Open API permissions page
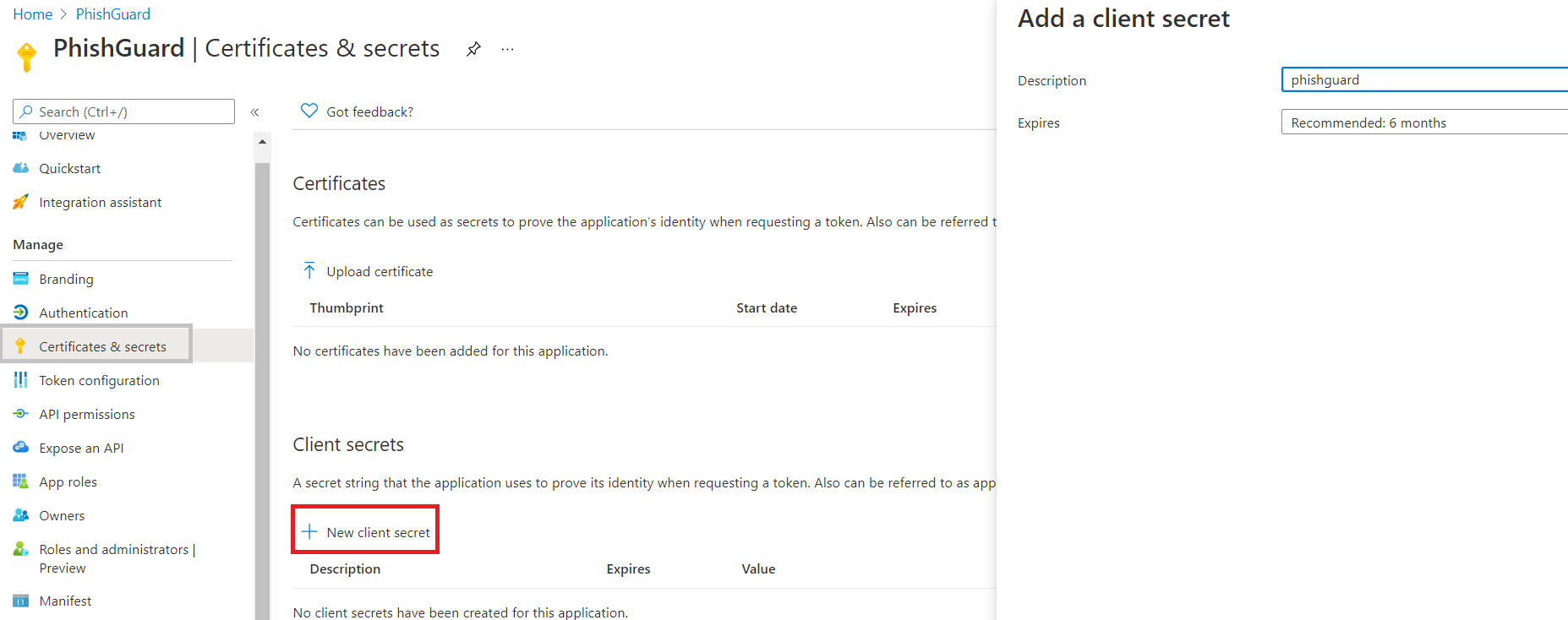The height and width of the screenshot is (620, 1568). coord(86,414)
